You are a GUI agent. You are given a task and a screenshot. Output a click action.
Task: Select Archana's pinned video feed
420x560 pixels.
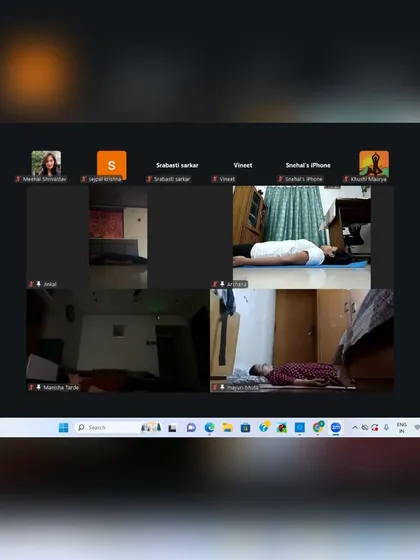click(302, 237)
